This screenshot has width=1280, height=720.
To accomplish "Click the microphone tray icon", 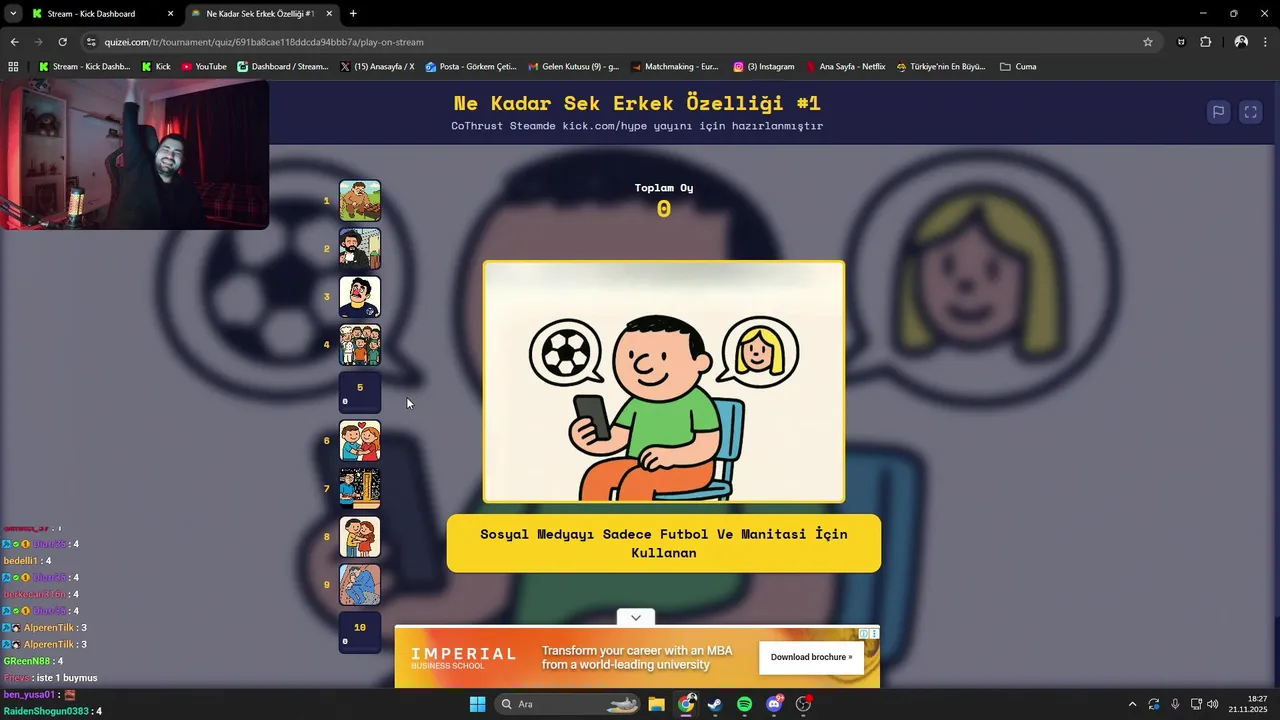I will click(x=1175, y=704).
